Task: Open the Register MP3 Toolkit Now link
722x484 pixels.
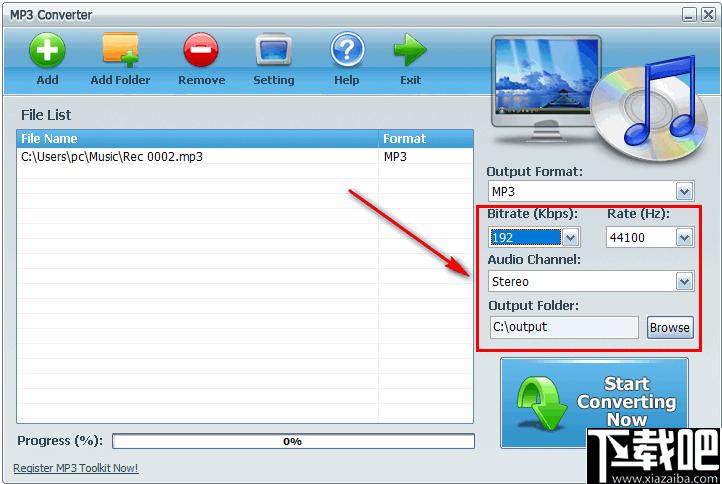Action: coord(76,468)
